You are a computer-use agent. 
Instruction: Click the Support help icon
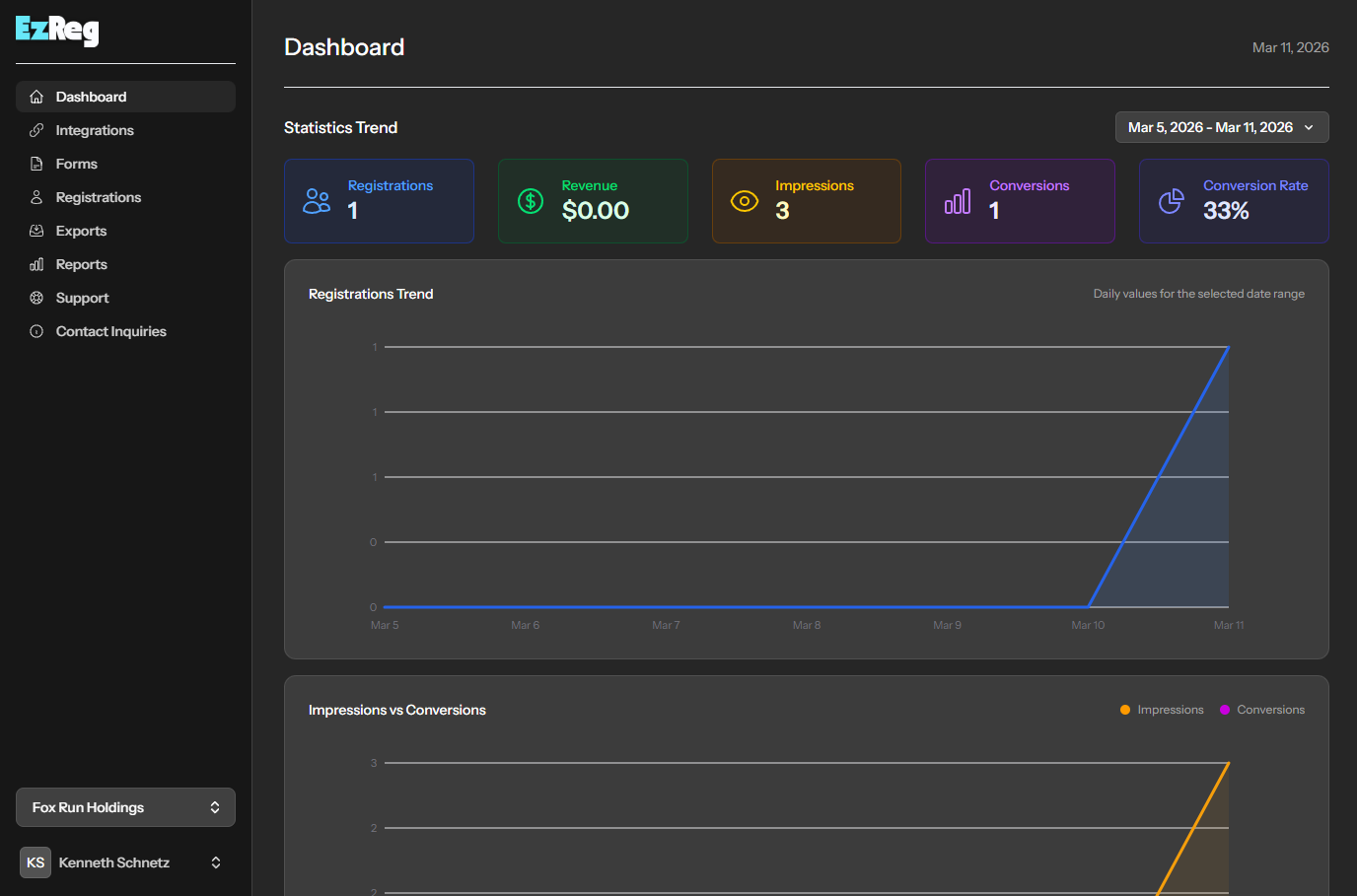point(36,298)
